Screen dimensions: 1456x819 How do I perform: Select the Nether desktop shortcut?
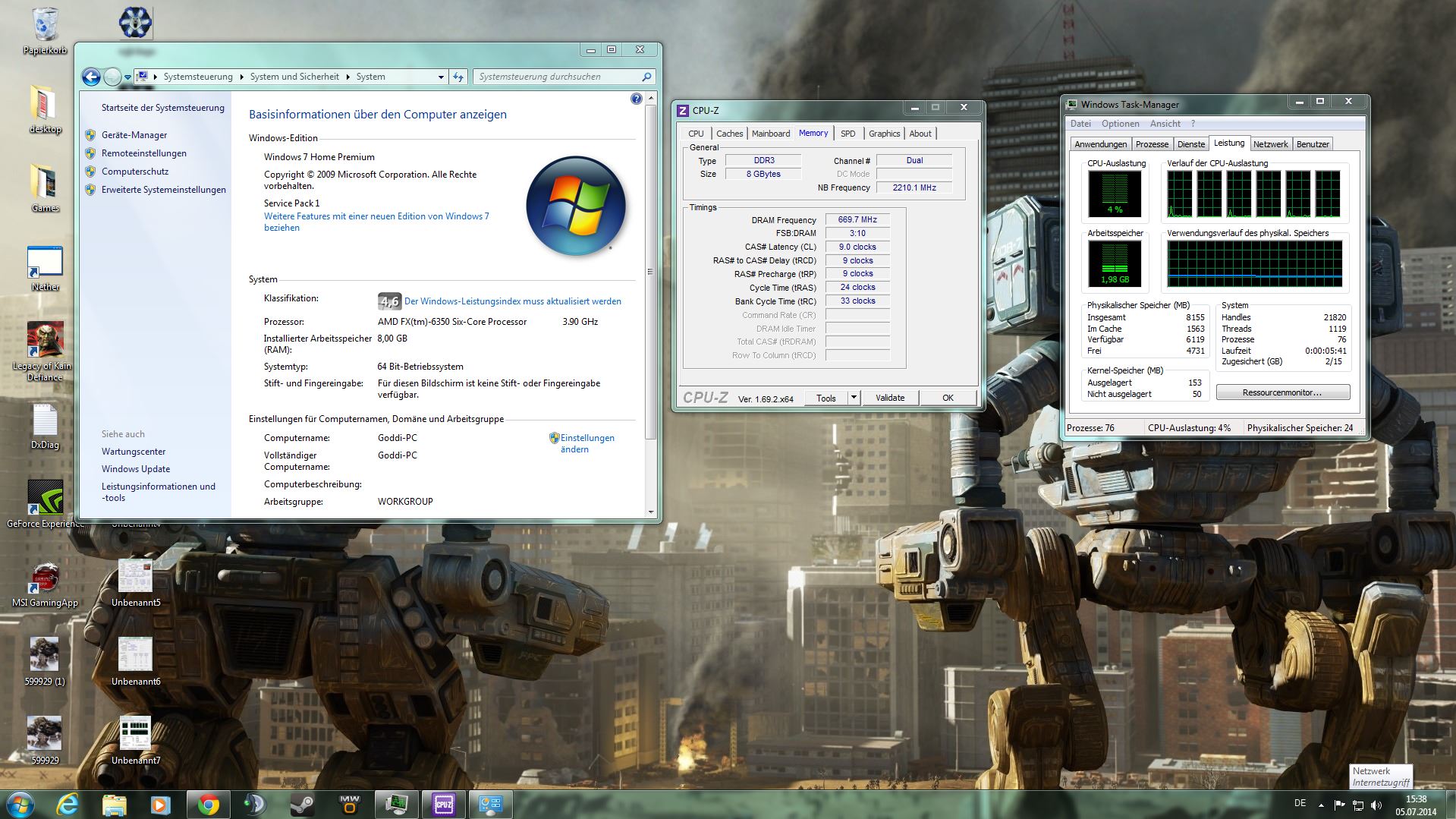(45, 268)
